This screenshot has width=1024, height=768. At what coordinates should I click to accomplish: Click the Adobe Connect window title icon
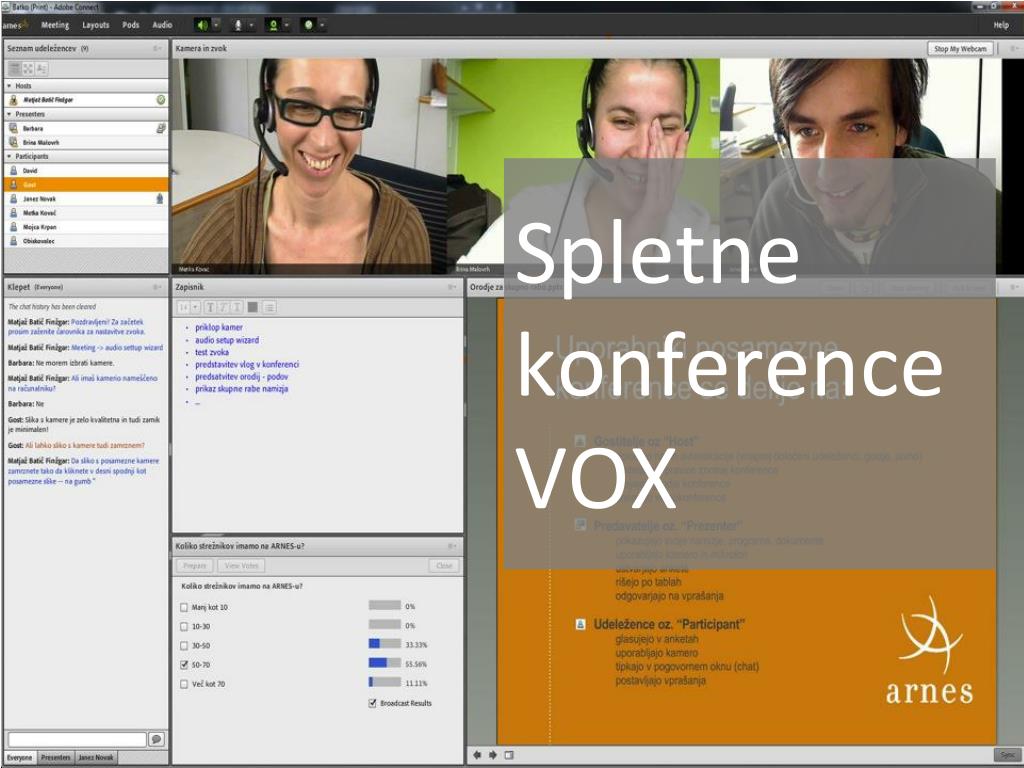click(x=6, y=7)
